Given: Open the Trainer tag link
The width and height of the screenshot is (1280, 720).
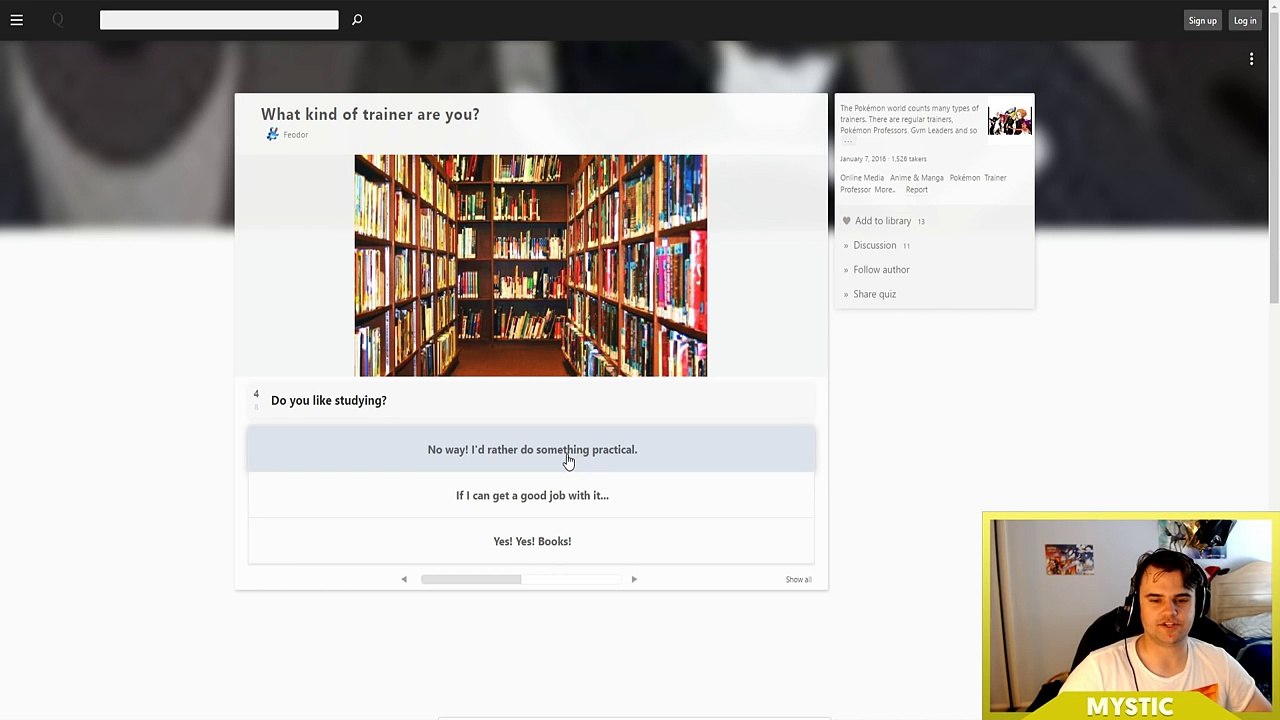Looking at the screenshot, I should coord(995,178).
